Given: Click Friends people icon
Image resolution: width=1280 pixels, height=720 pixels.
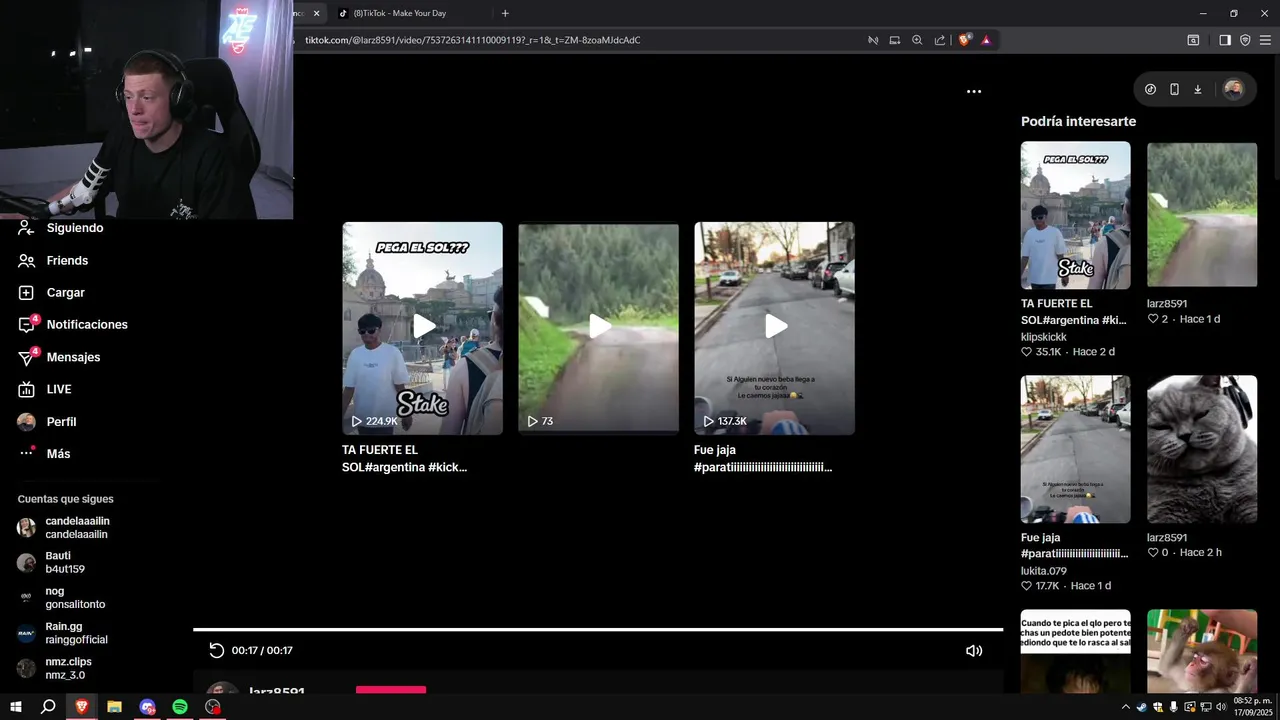Looking at the screenshot, I should point(26,260).
